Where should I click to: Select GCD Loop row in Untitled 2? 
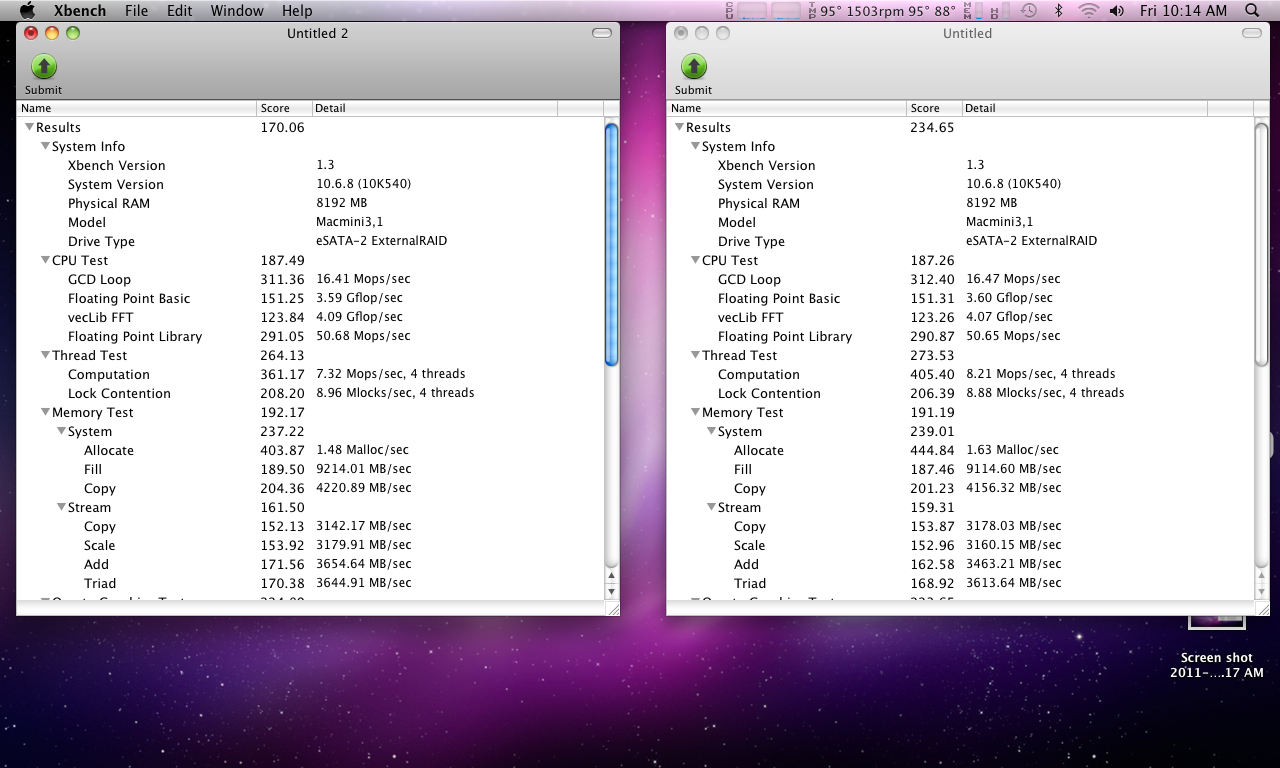click(311, 279)
